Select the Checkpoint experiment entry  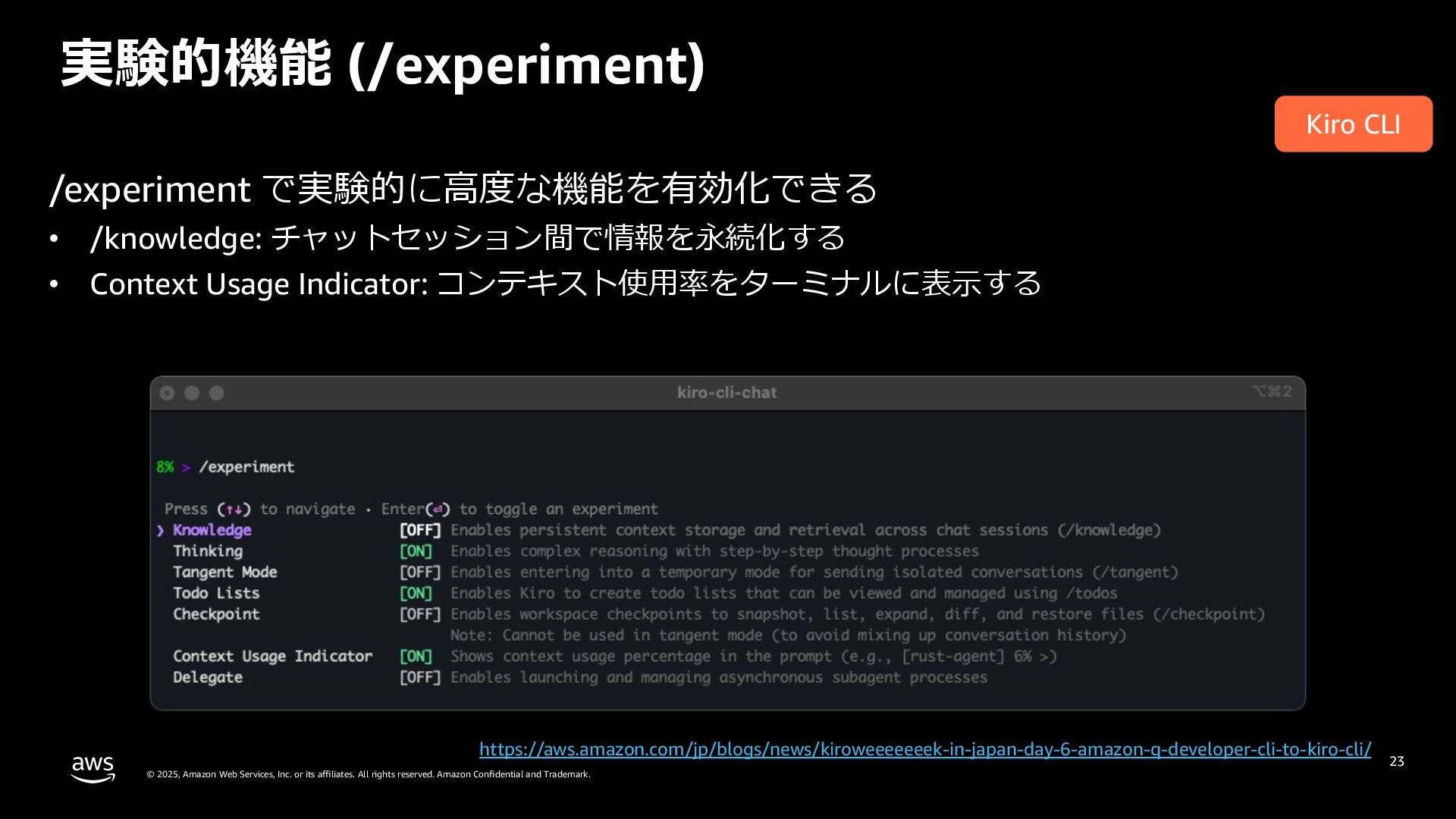coord(216,614)
